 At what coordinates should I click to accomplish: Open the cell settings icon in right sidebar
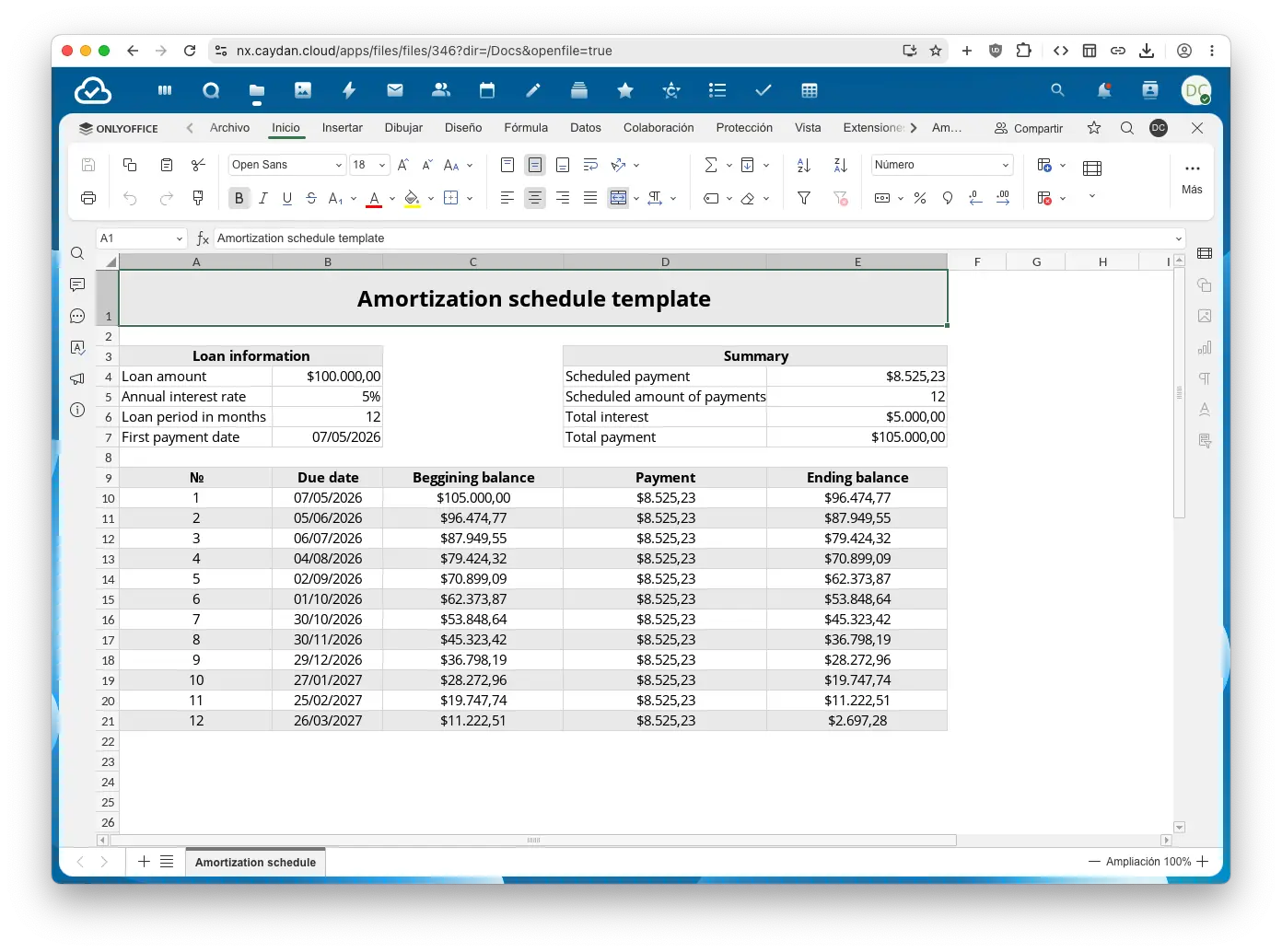[x=1205, y=253]
